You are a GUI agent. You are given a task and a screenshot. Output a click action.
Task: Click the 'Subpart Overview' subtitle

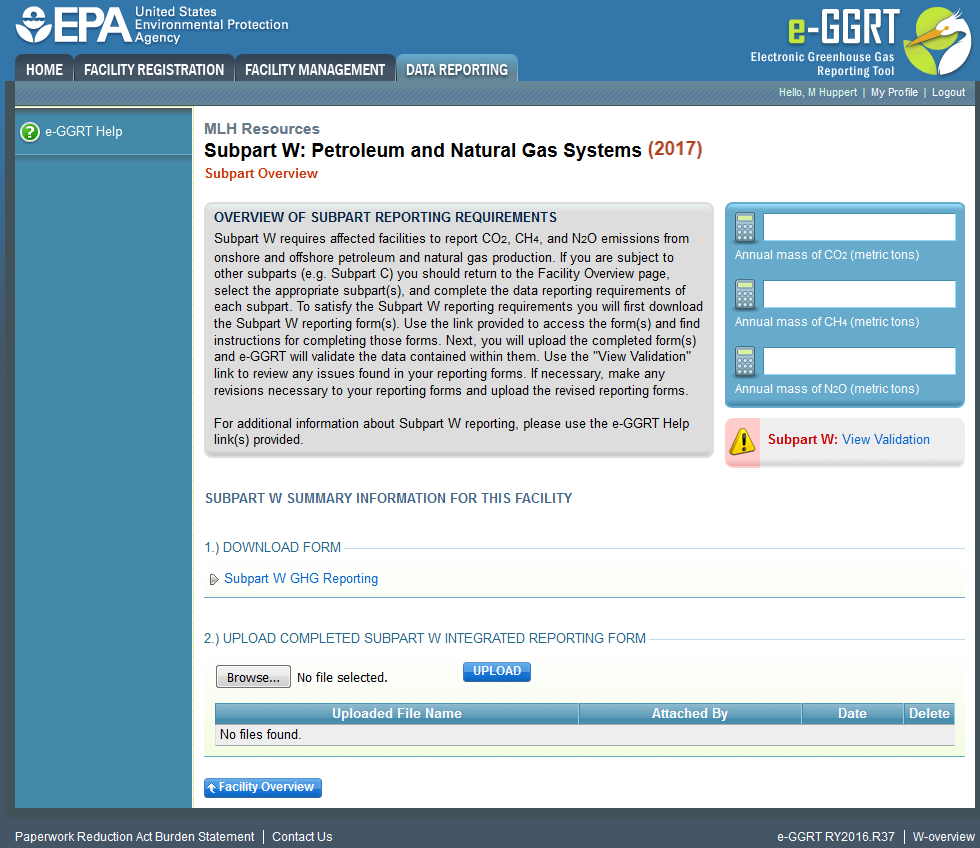coord(261,174)
